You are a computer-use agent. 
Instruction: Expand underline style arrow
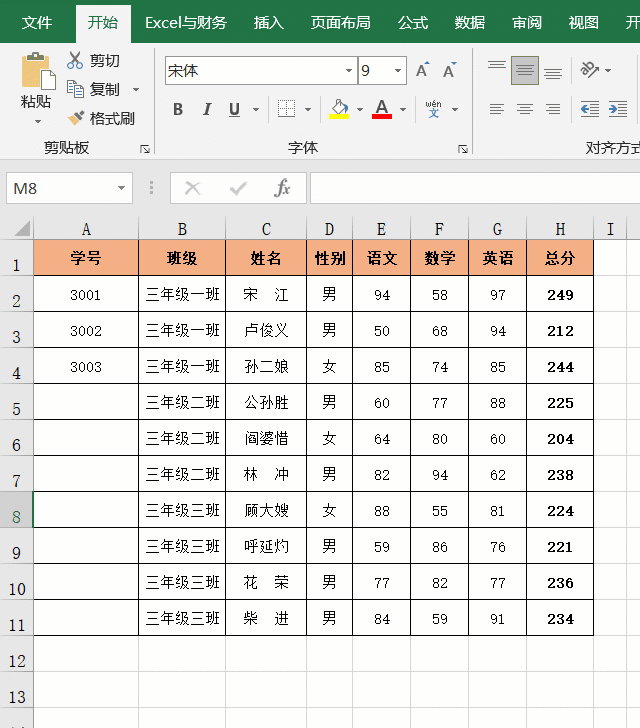tap(256, 110)
